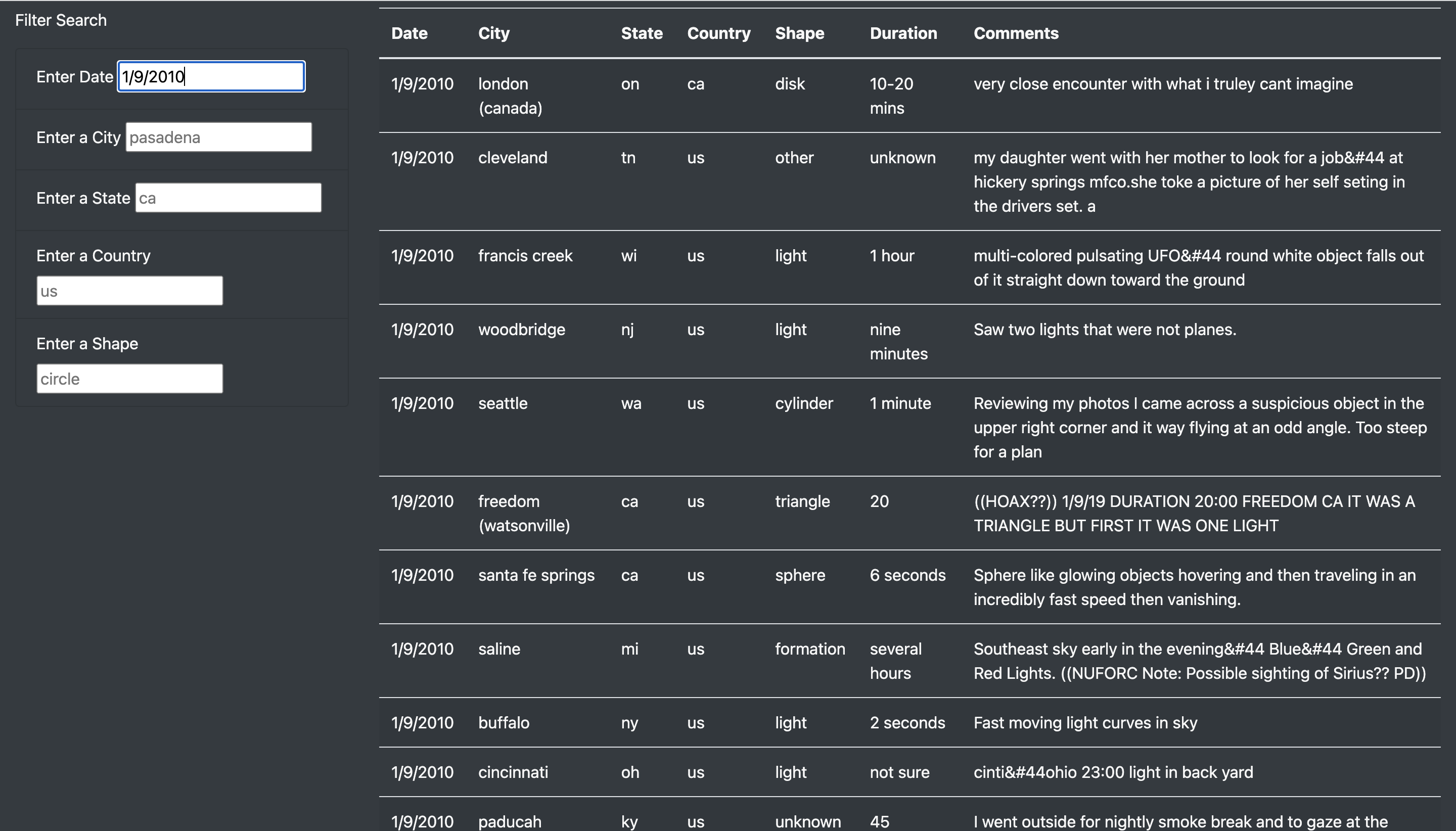This screenshot has width=1456, height=831.
Task: Click the Date column header
Action: [409, 33]
